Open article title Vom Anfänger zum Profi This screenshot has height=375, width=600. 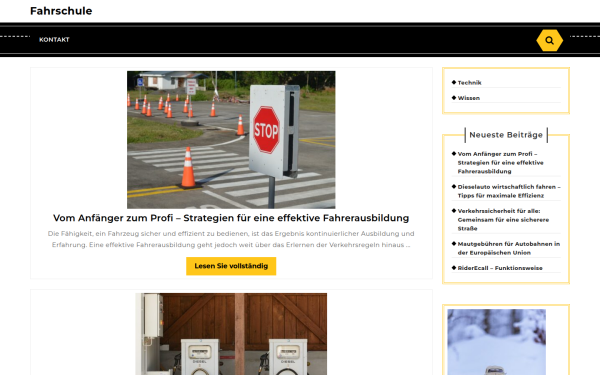(231, 218)
